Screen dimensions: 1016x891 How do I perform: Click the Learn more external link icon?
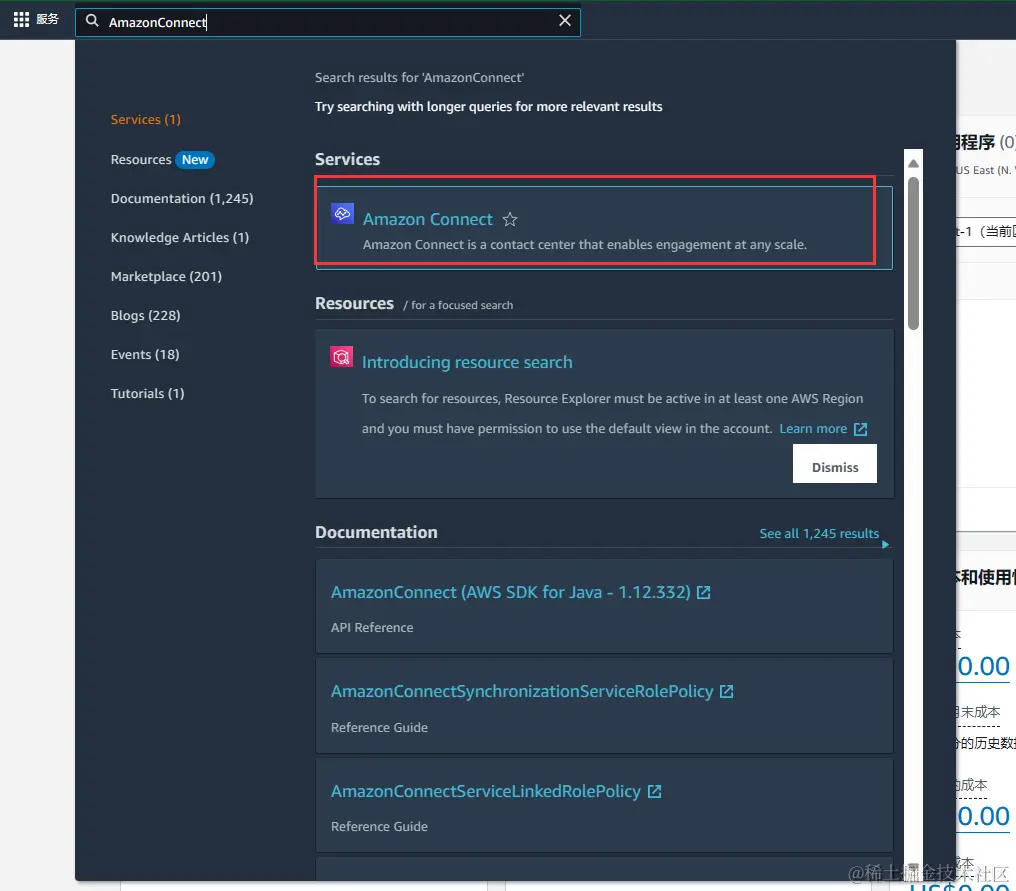pos(860,429)
